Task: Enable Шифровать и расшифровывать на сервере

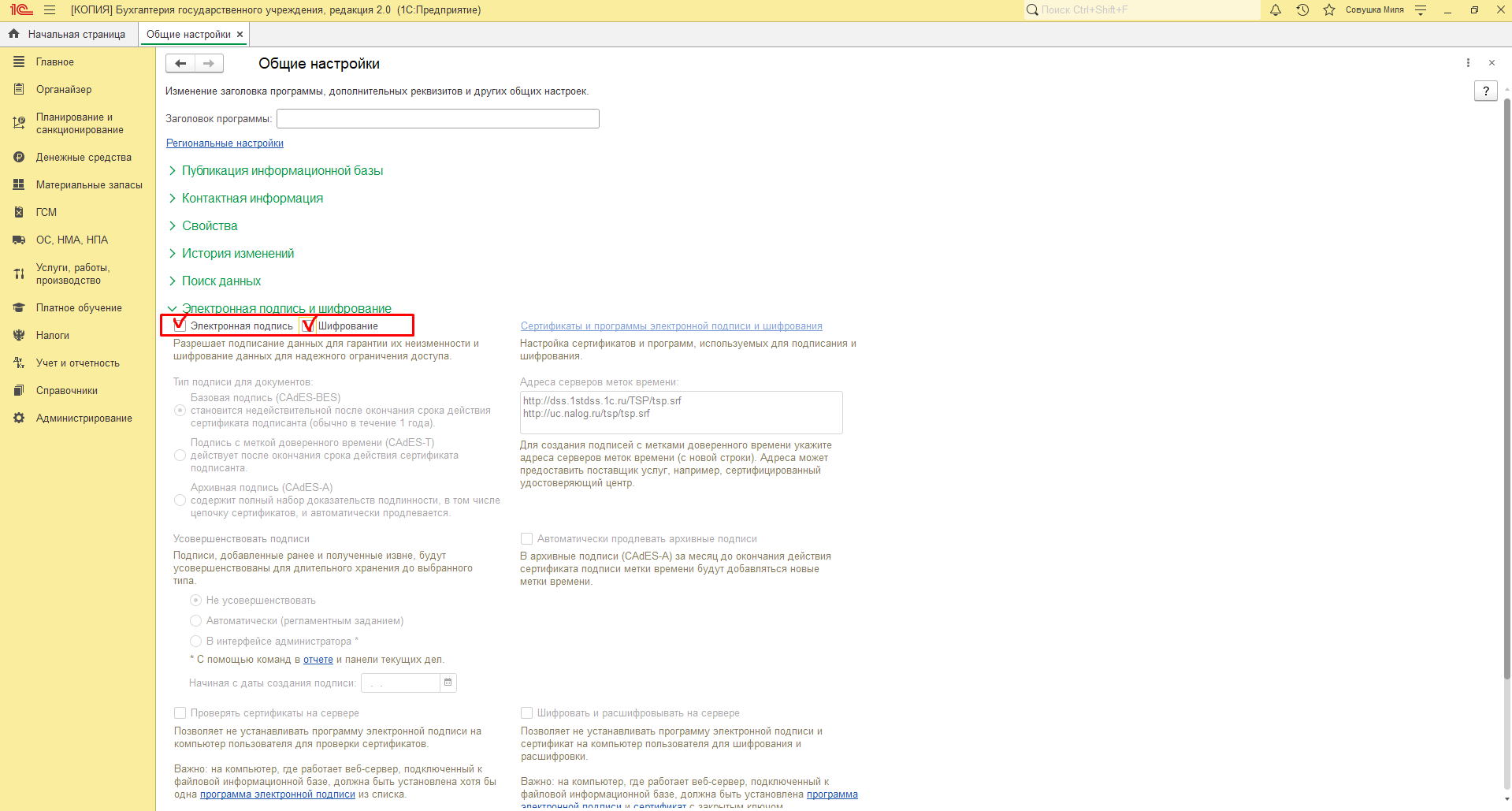Action: [527, 712]
